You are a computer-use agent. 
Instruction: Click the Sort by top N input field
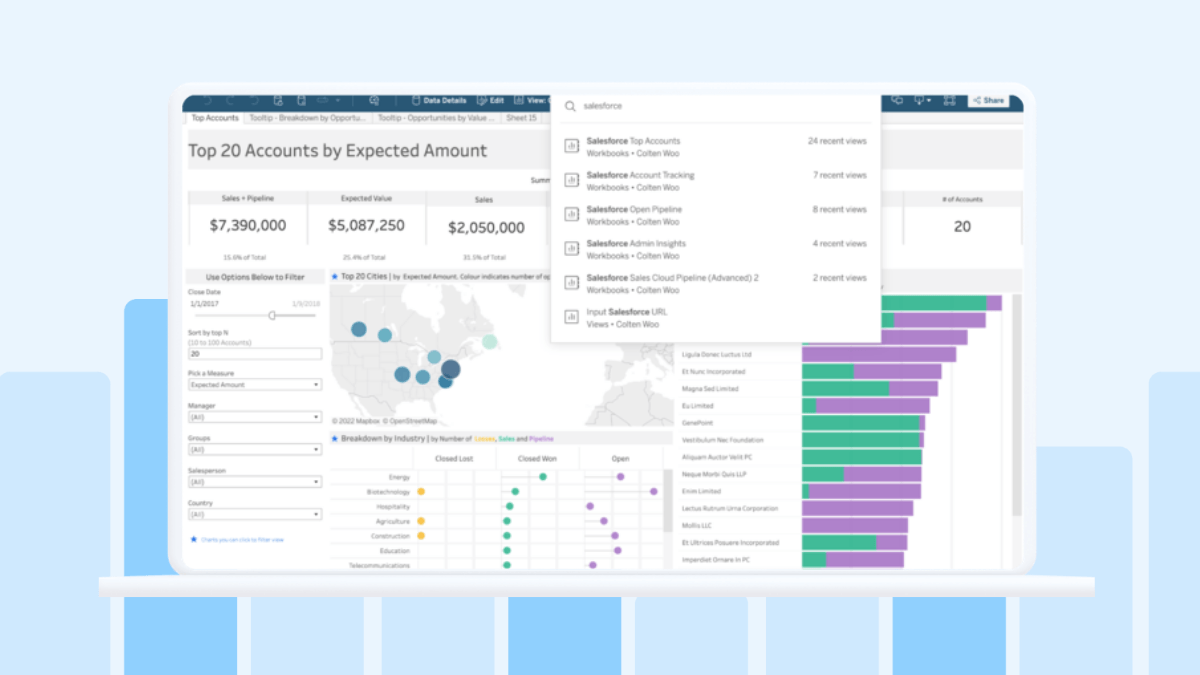pyautogui.click(x=255, y=353)
